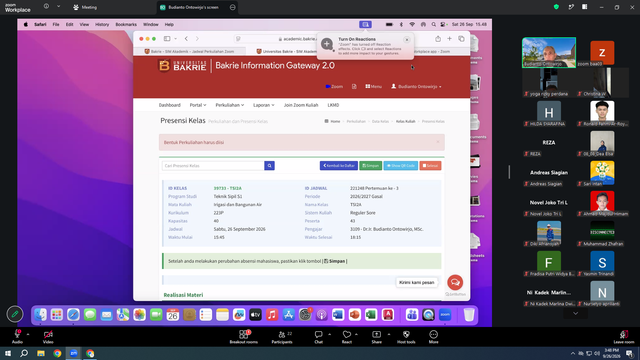Open Finder from the Mac dock
The width and height of the screenshot is (640, 360).
(40, 315)
